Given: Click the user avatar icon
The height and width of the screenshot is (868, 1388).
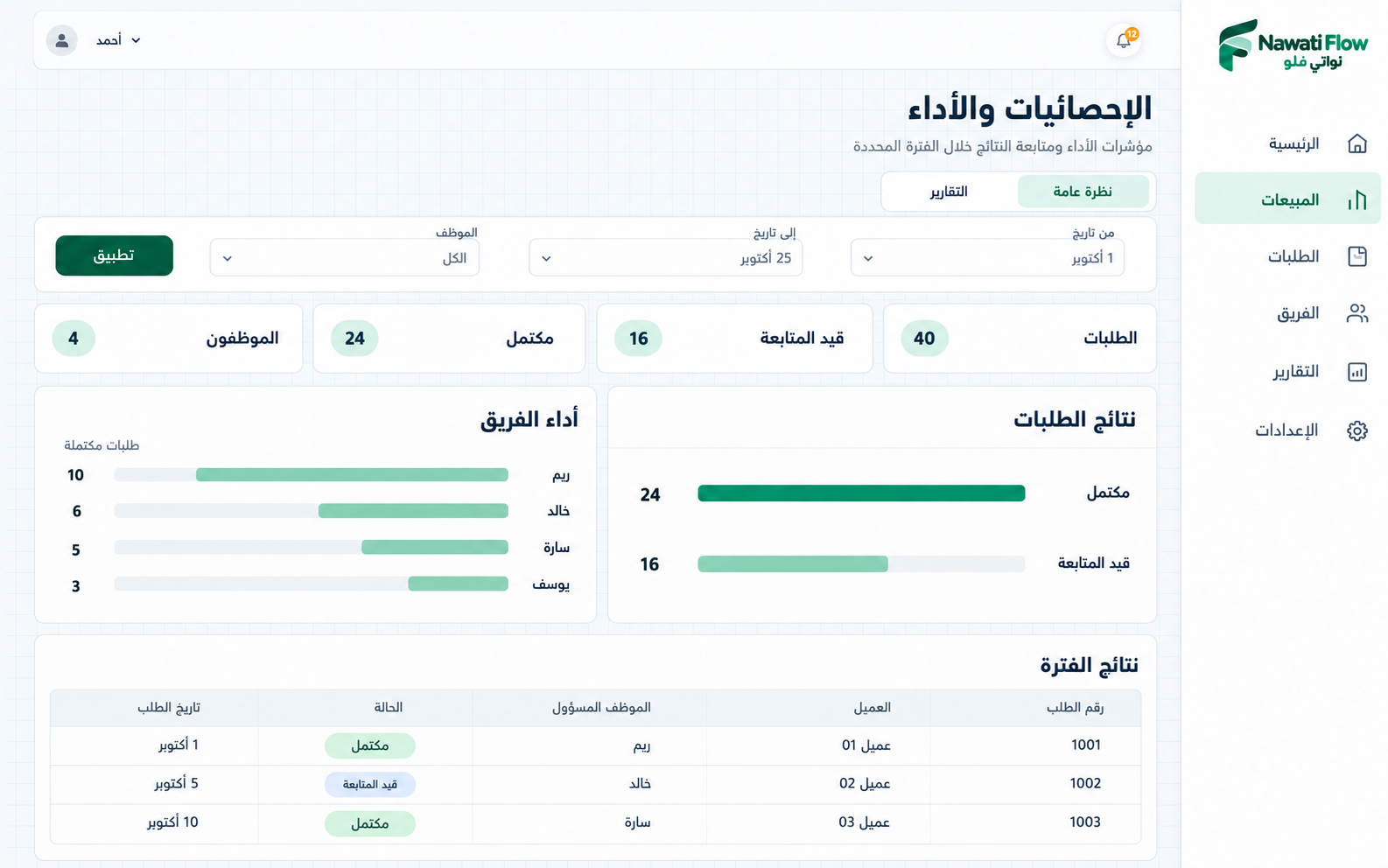Looking at the screenshot, I should click(x=62, y=40).
